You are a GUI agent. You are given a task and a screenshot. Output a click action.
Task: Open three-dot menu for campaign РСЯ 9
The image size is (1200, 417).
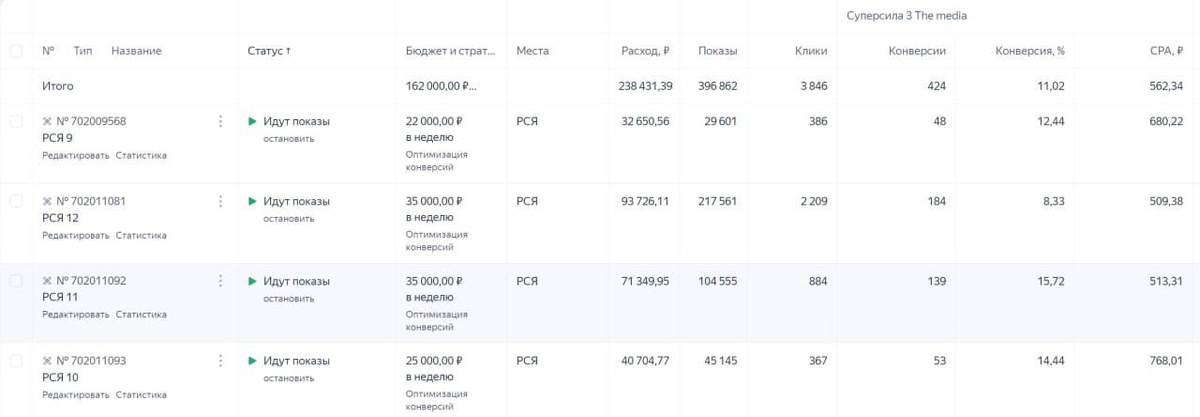[x=220, y=121]
